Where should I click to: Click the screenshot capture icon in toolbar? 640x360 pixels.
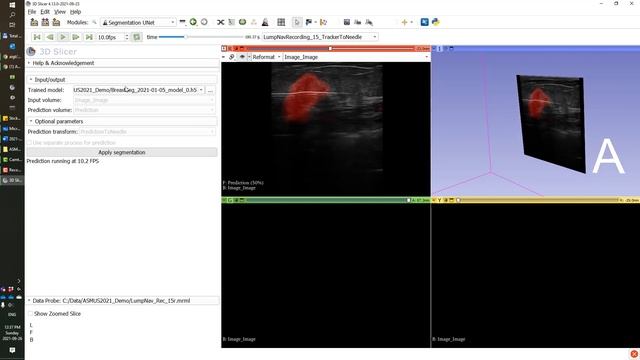(347, 22)
